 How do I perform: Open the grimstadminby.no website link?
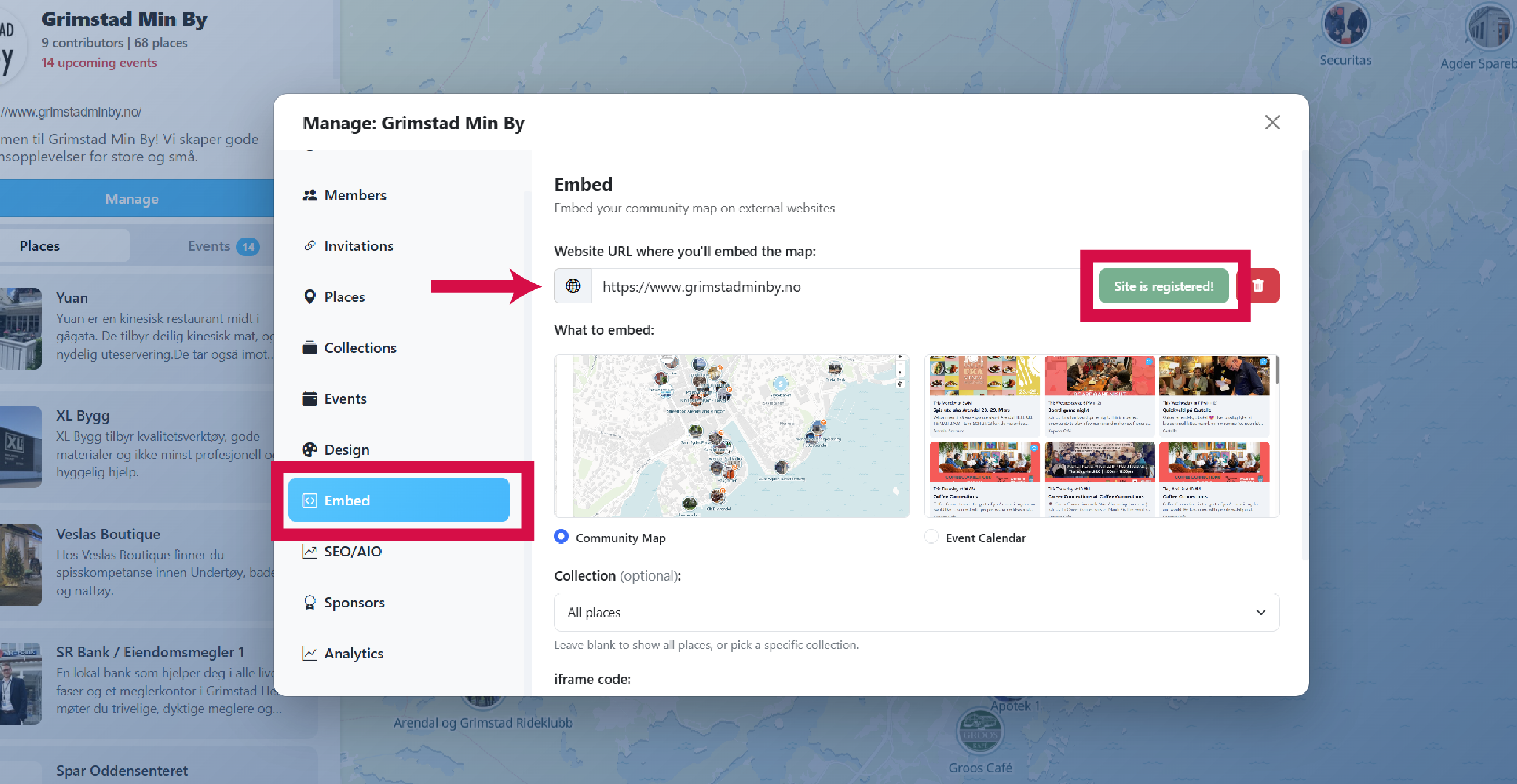(71, 112)
